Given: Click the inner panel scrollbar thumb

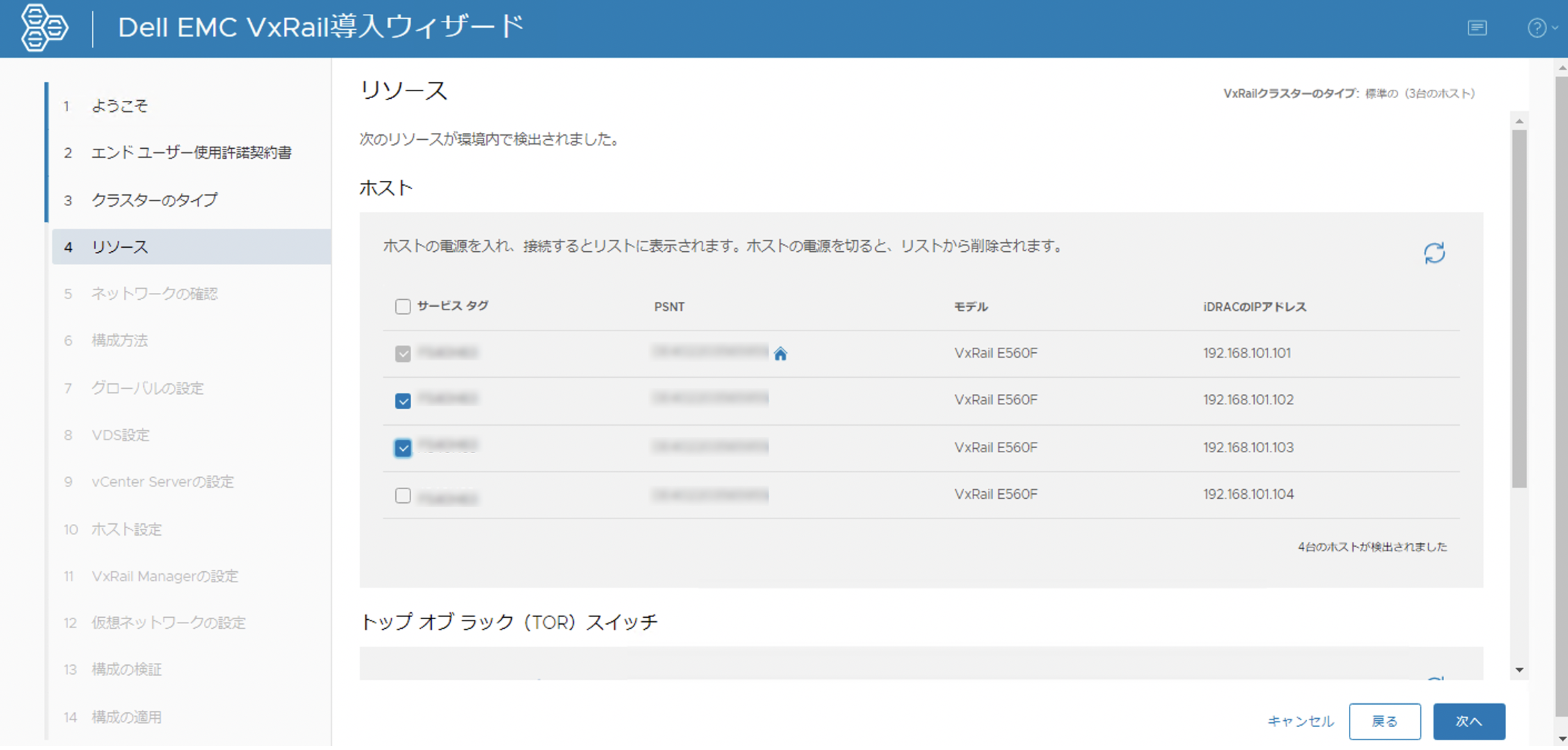Looking at the screenshot, I should click(x=1519, y=306).
